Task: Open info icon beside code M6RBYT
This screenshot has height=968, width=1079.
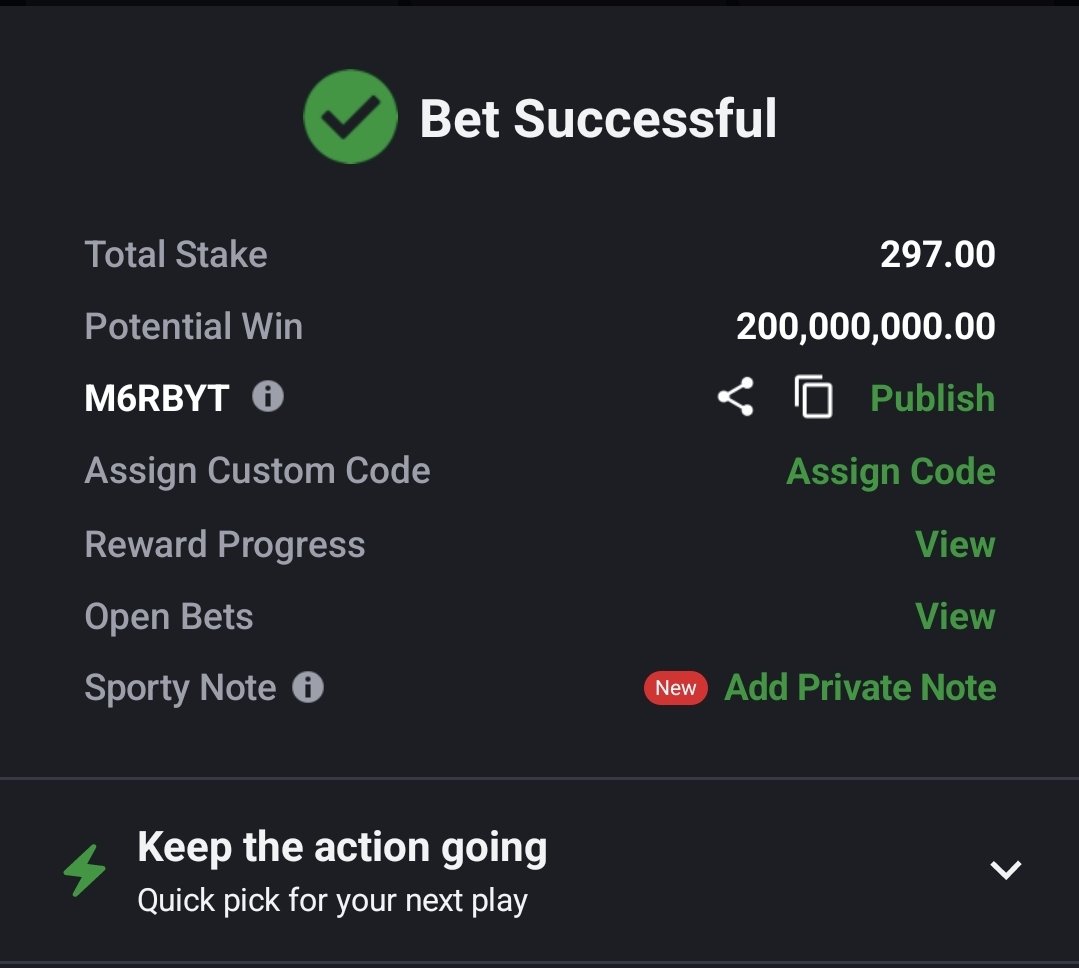Action: [268, 396]
